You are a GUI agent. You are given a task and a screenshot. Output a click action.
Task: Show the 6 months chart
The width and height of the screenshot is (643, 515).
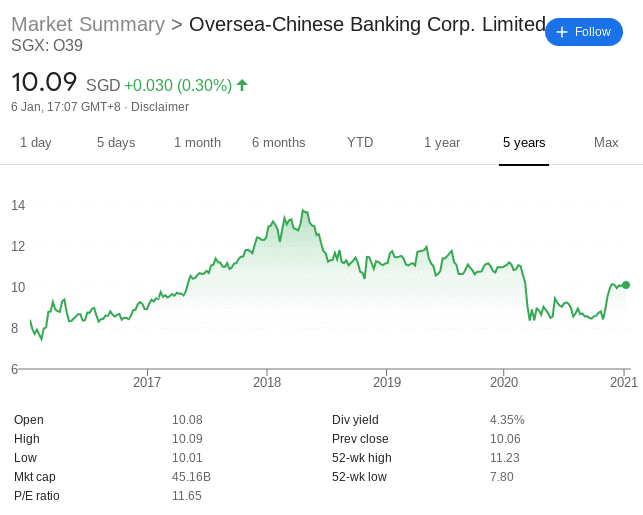point(278,142)
